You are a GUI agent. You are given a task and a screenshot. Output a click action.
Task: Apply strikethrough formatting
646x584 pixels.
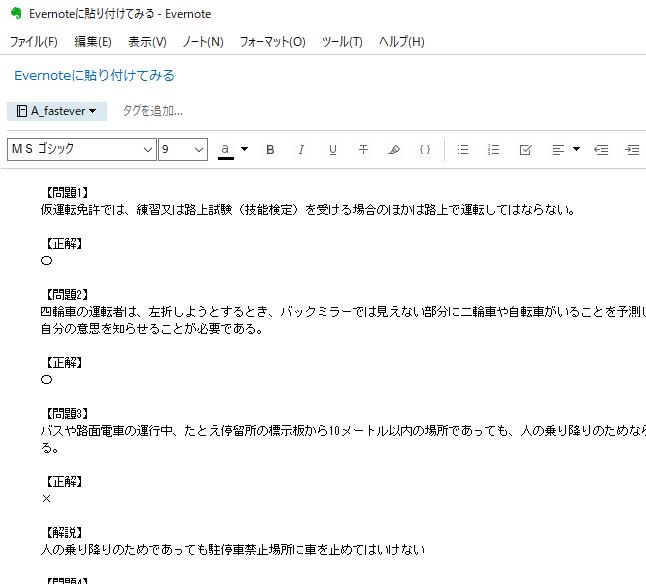coord(363,150)
